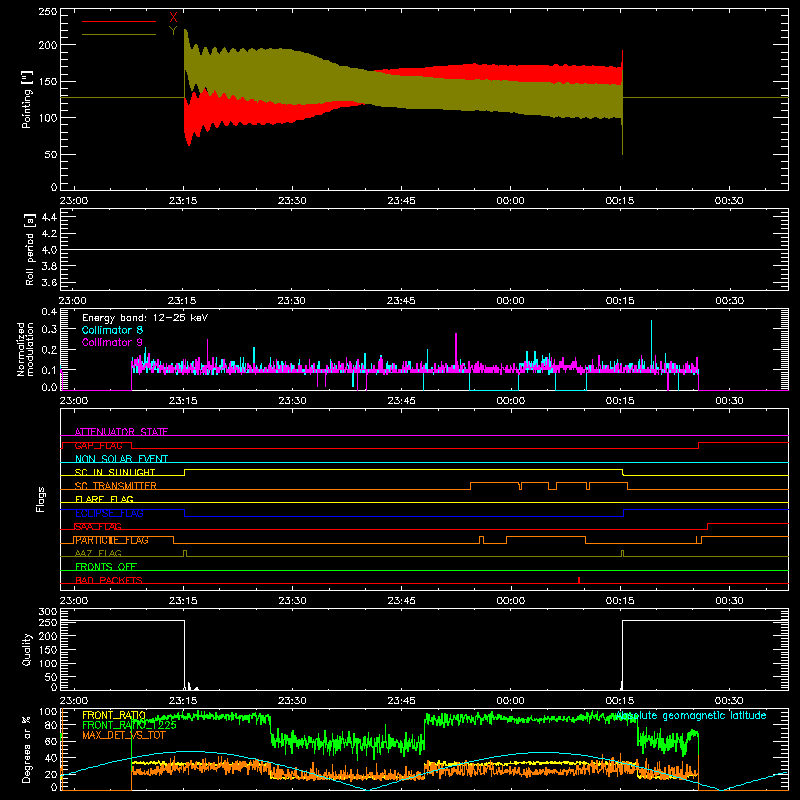Image resolution: width=800 pixels, height=800 pixels.
Task: Click the 4.0 tick on Roll period axis
Action: (49, 249)
